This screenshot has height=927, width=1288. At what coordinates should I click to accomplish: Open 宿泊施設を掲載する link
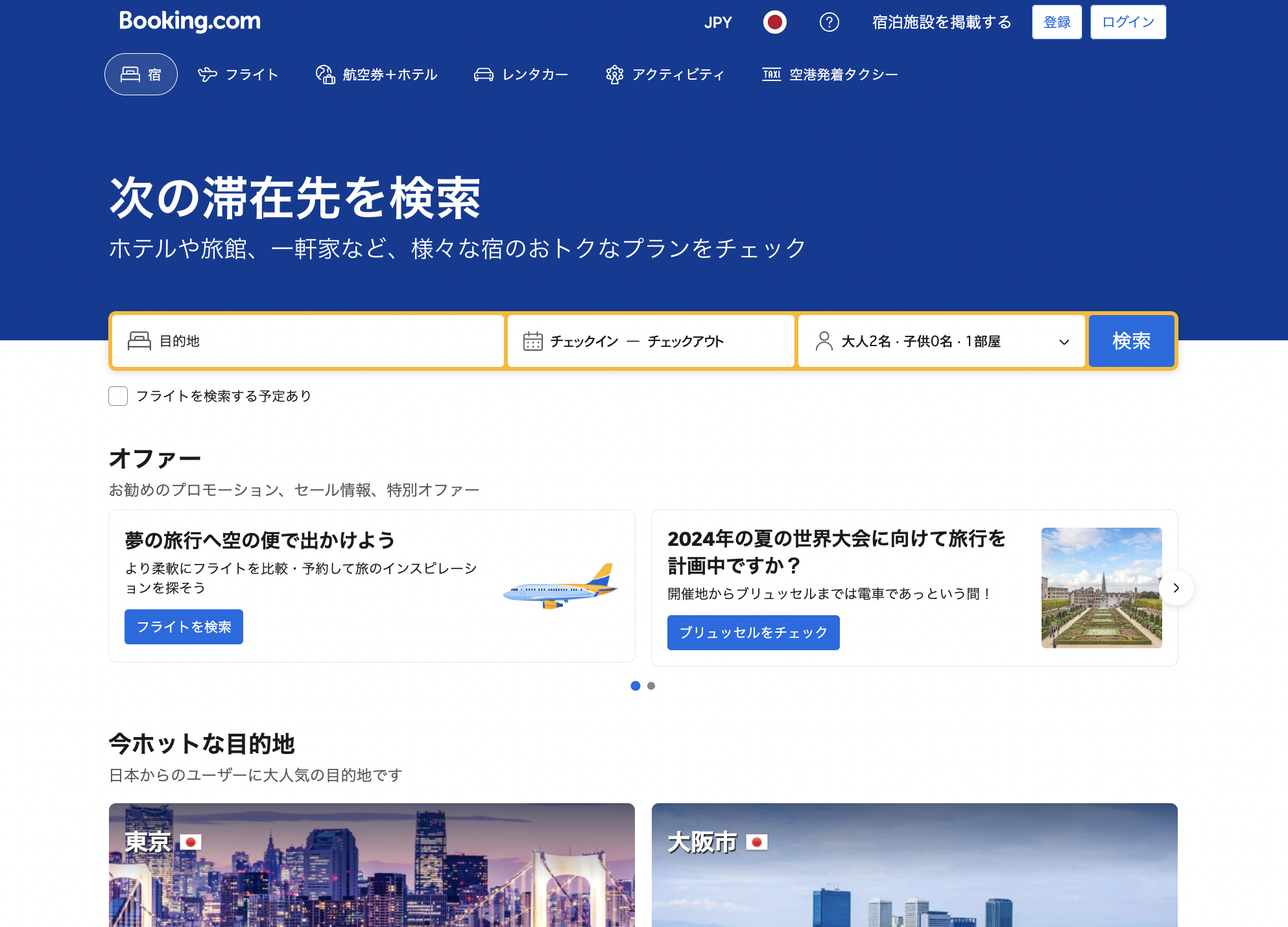(940, 21)
